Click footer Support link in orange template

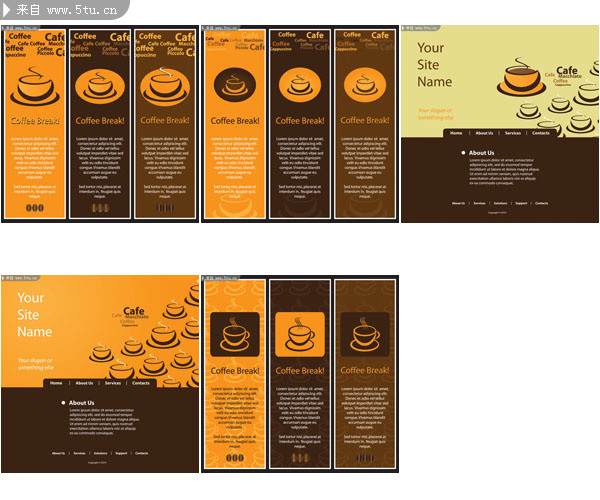coord(121,453)
